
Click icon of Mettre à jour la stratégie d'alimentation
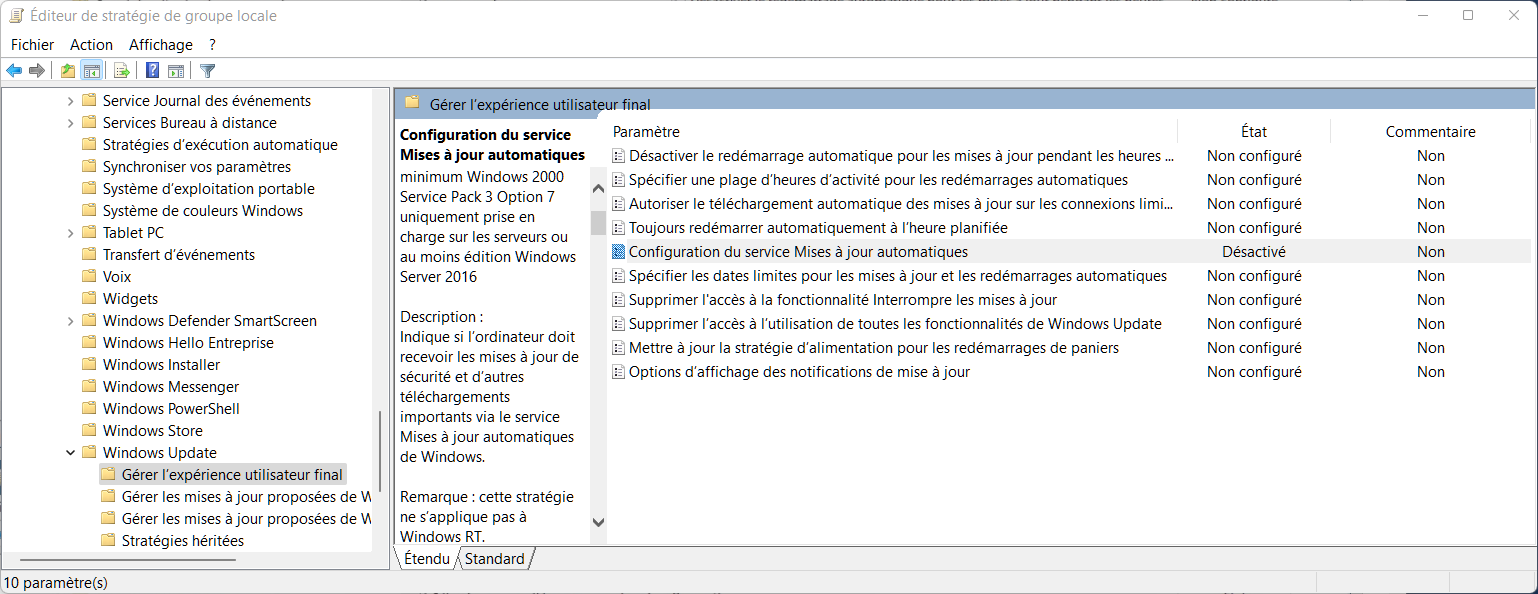pyautogui.click(x=619, y=348)
